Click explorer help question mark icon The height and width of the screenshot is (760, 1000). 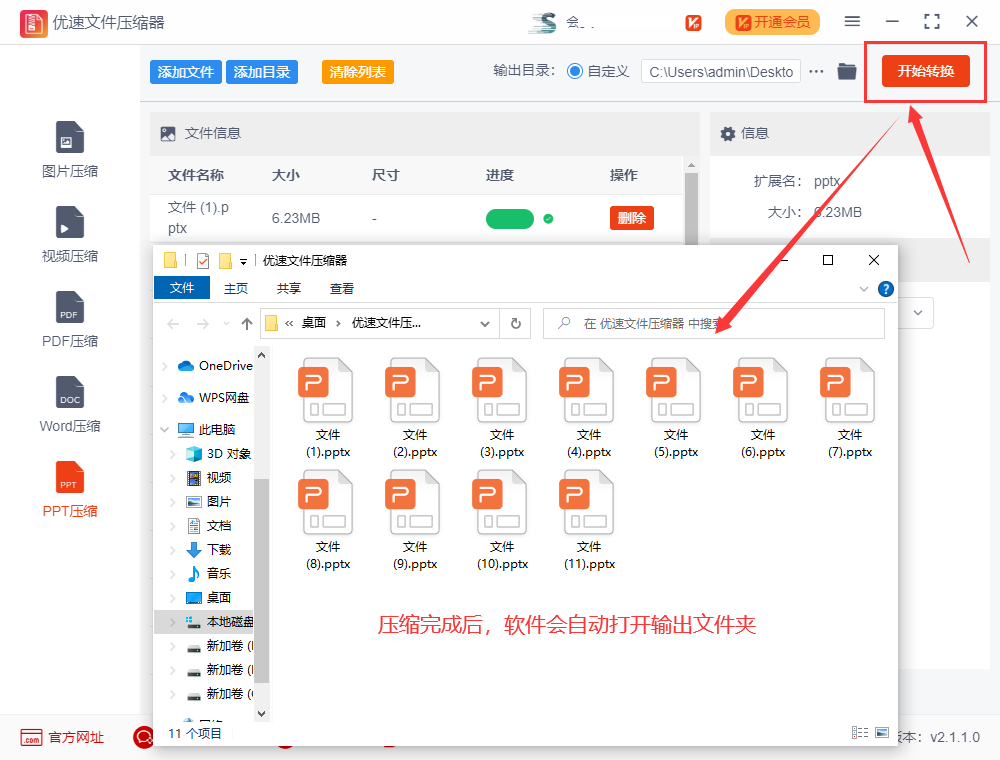click(x=885, y=289)
